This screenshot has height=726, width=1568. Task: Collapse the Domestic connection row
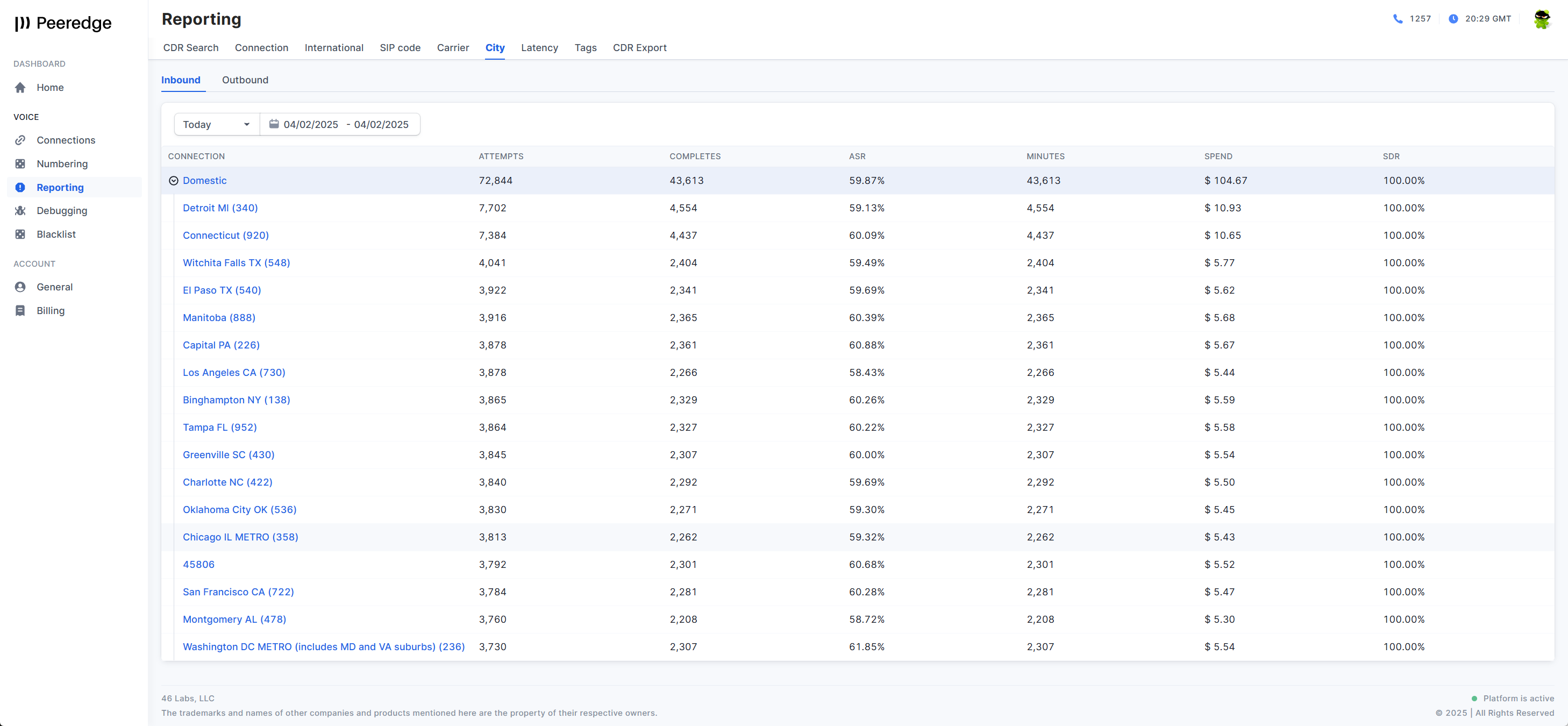pyautogui.click(x=174, y=181)
